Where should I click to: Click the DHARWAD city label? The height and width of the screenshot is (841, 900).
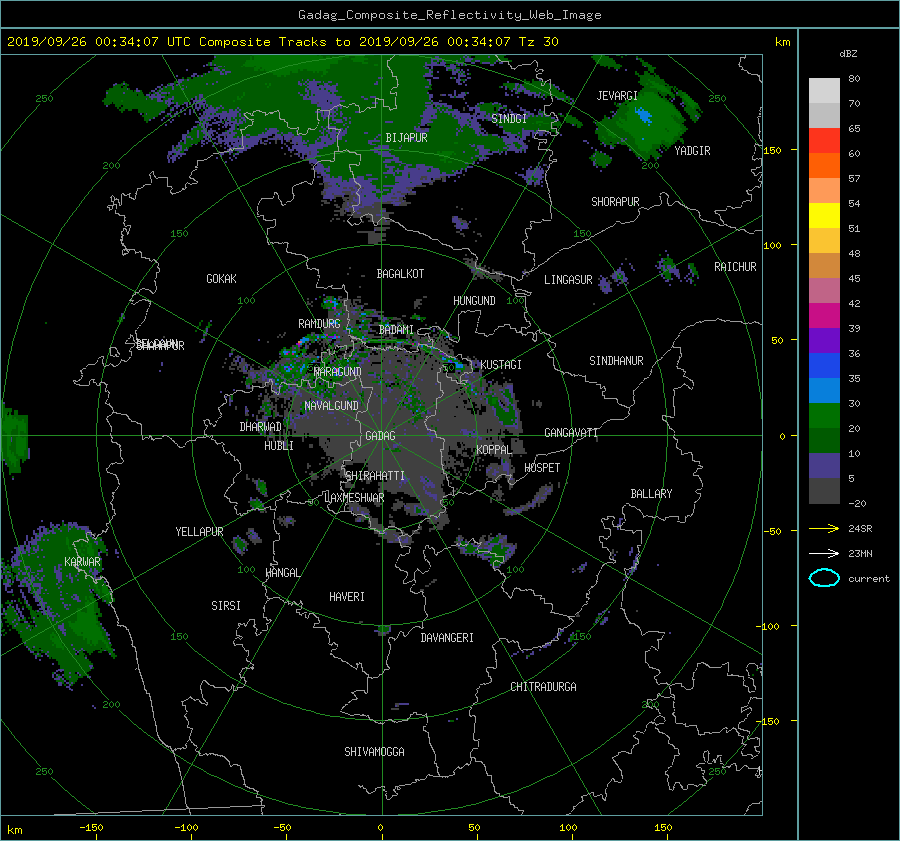pos(260,427)
